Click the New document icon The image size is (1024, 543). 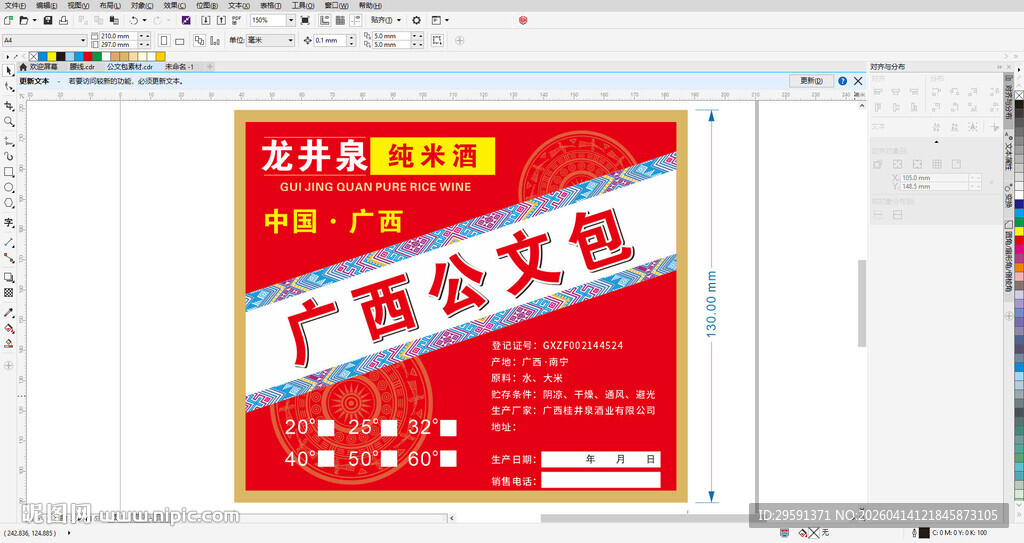pyautogui.click(x=8, y=20)
